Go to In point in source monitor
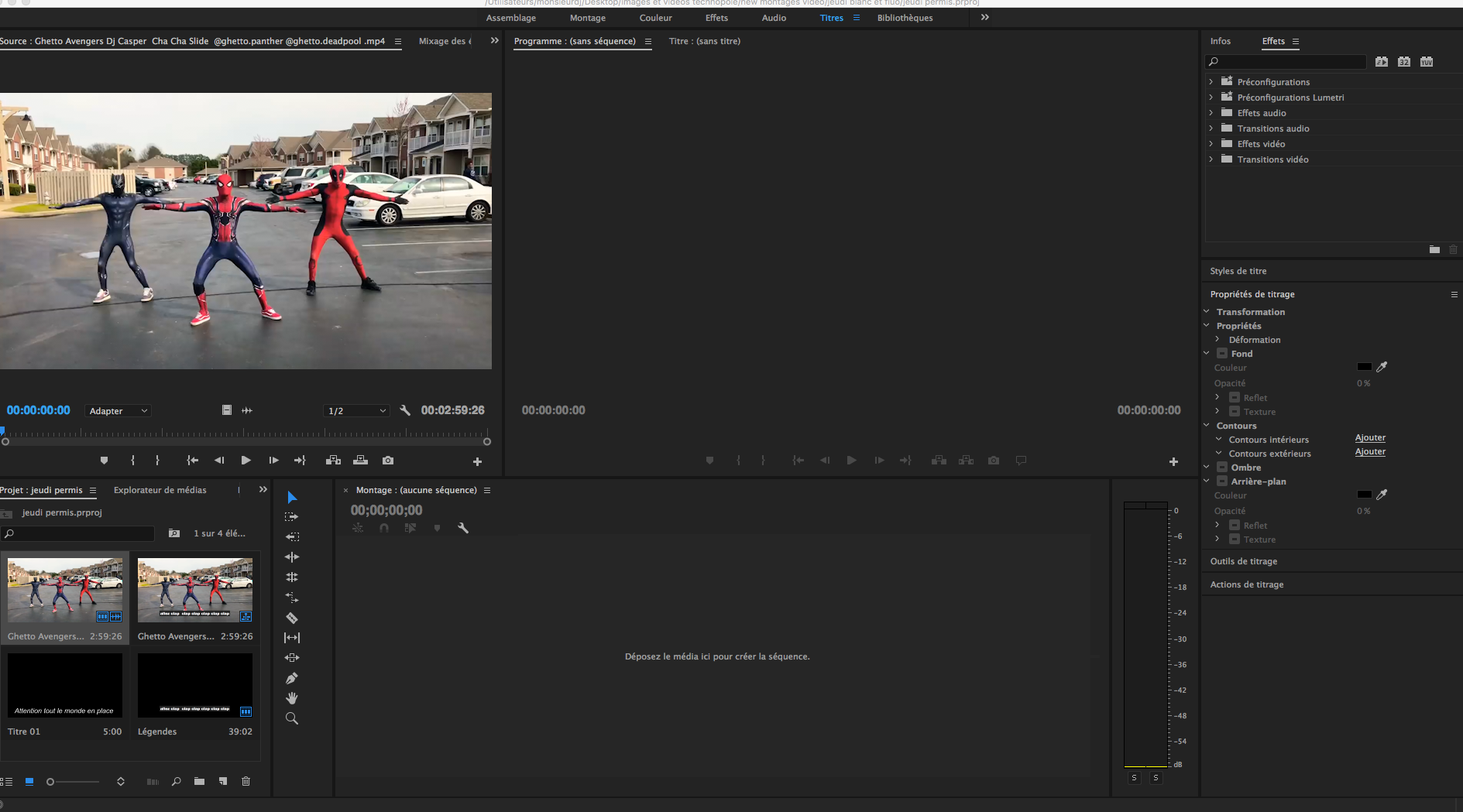Screen dimensions: 1463x812 click(192, 460)
